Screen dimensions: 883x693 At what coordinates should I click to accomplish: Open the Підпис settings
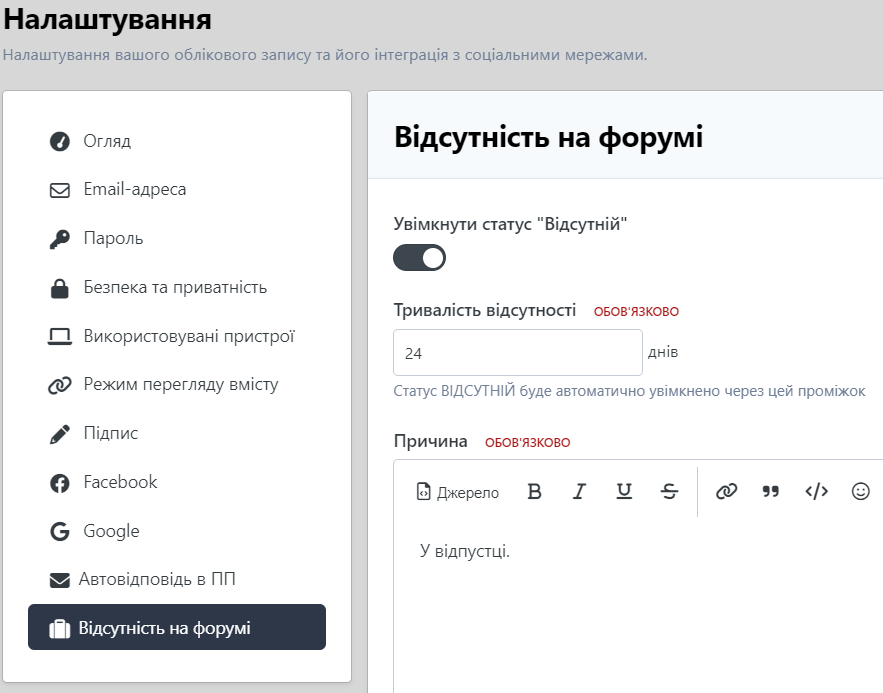[110, 434]
